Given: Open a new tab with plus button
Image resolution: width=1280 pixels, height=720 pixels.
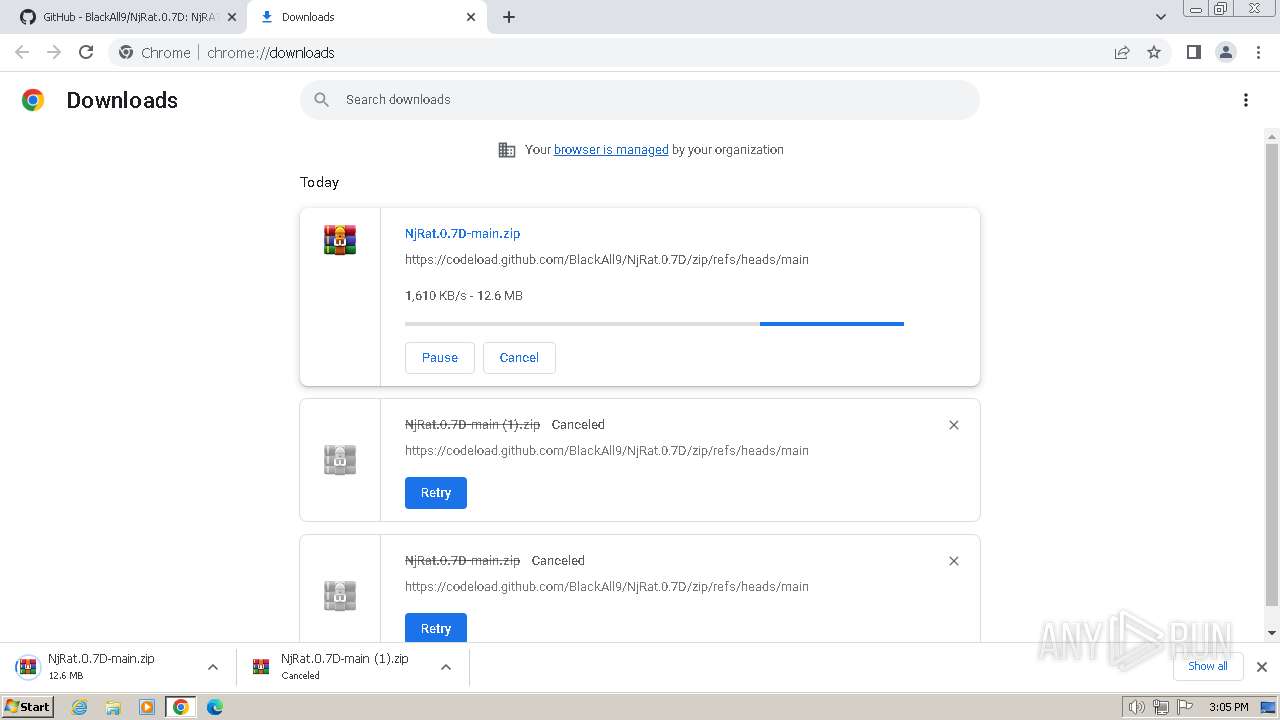Looking at the screenshot, I should [x=509, y=17].
